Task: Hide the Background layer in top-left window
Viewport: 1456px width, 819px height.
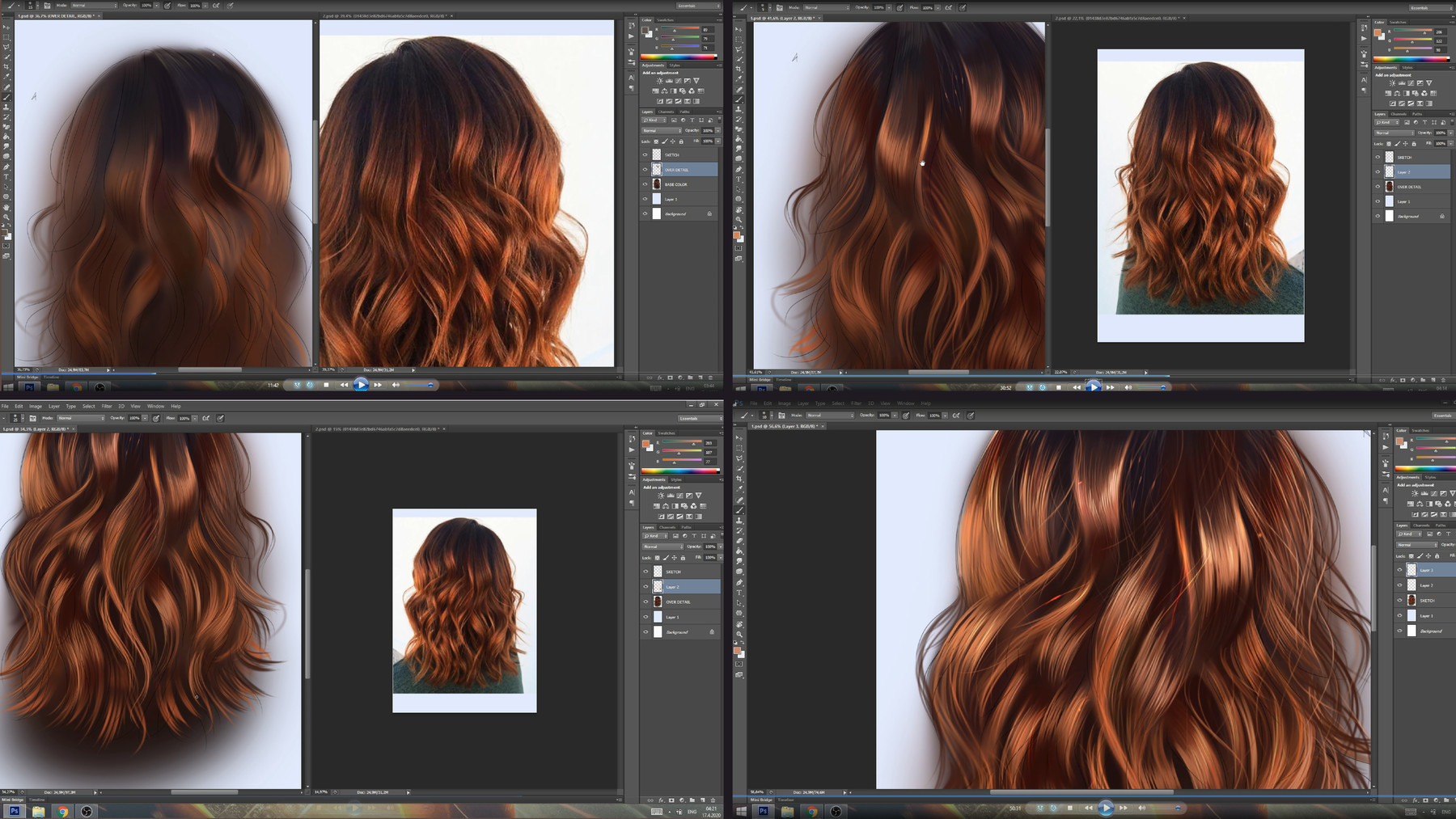Action: click(x=645, y=214)
